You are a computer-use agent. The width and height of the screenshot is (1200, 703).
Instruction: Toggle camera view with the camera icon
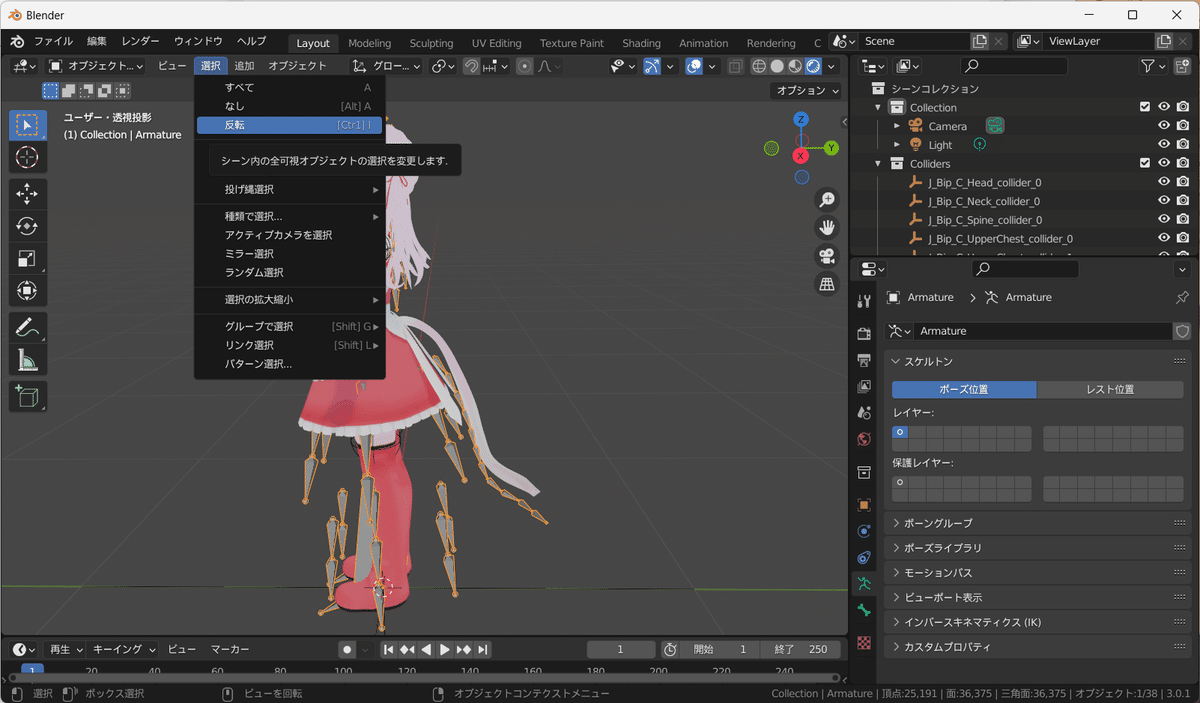[x=827, y=256]
